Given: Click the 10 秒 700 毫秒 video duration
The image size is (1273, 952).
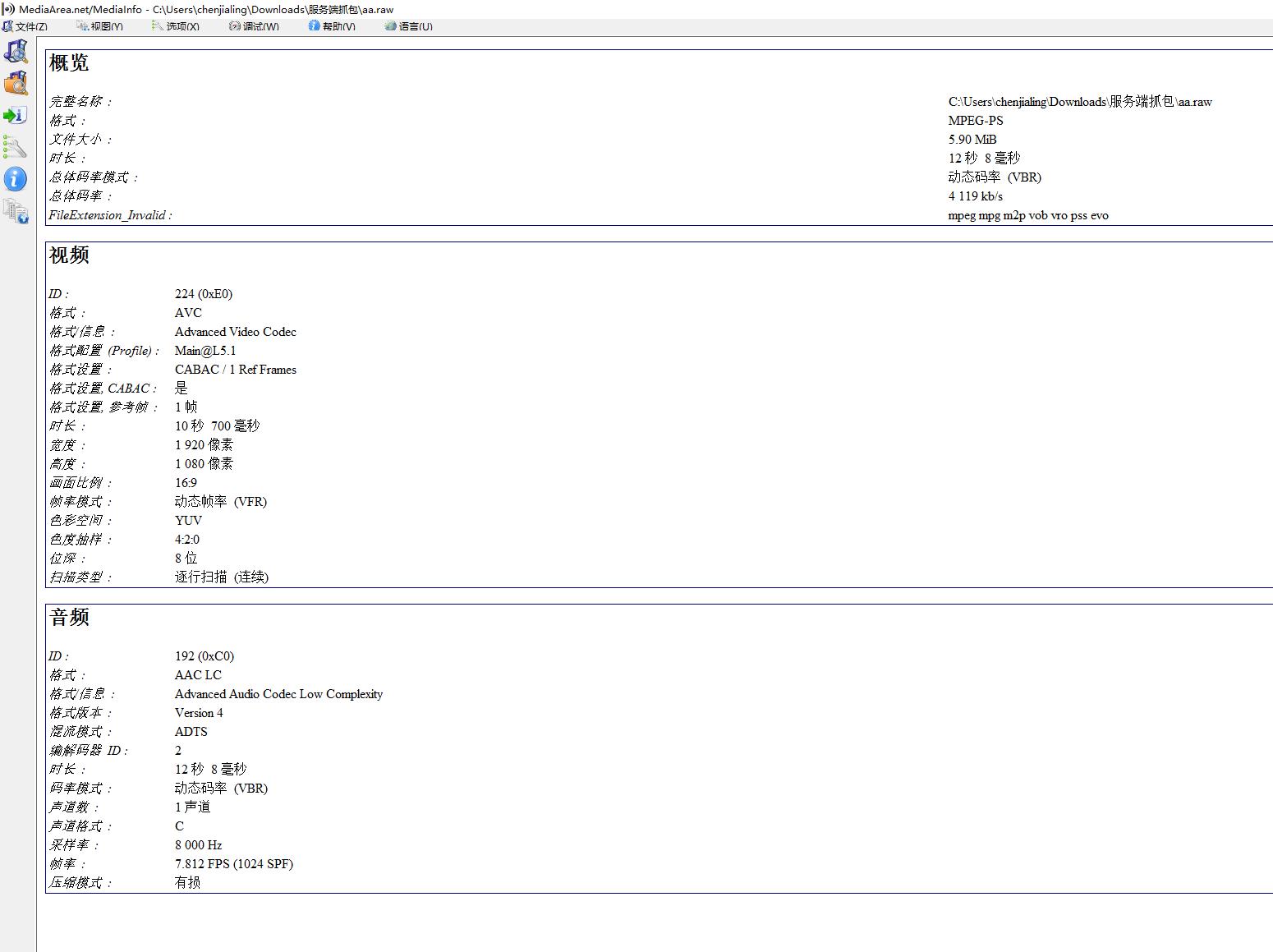Looking at the screenshot, I should pos(217,426).
